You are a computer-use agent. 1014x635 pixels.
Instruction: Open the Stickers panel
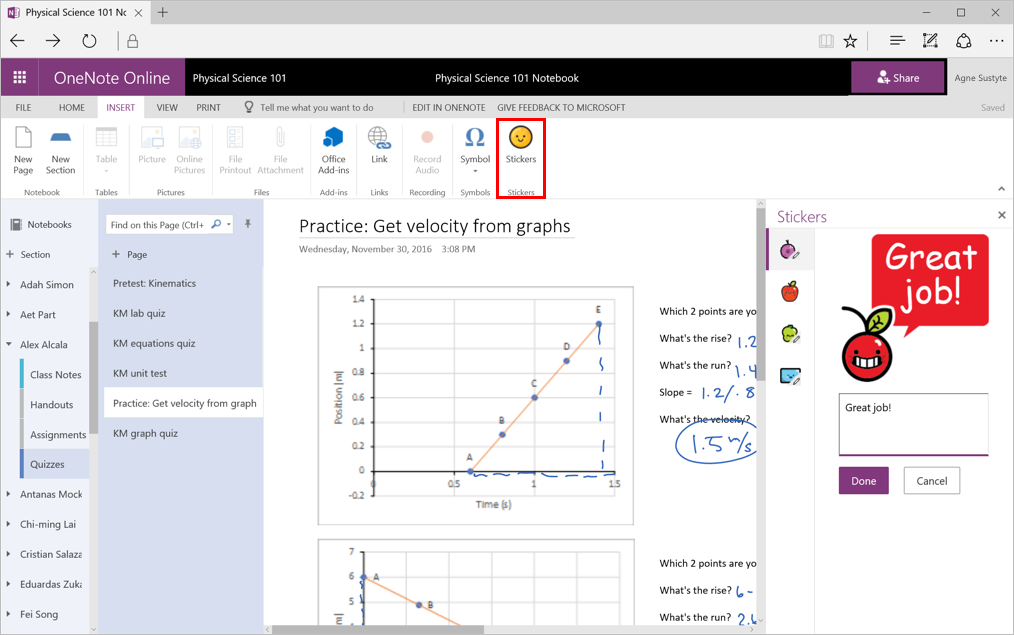tap(520, 150)
